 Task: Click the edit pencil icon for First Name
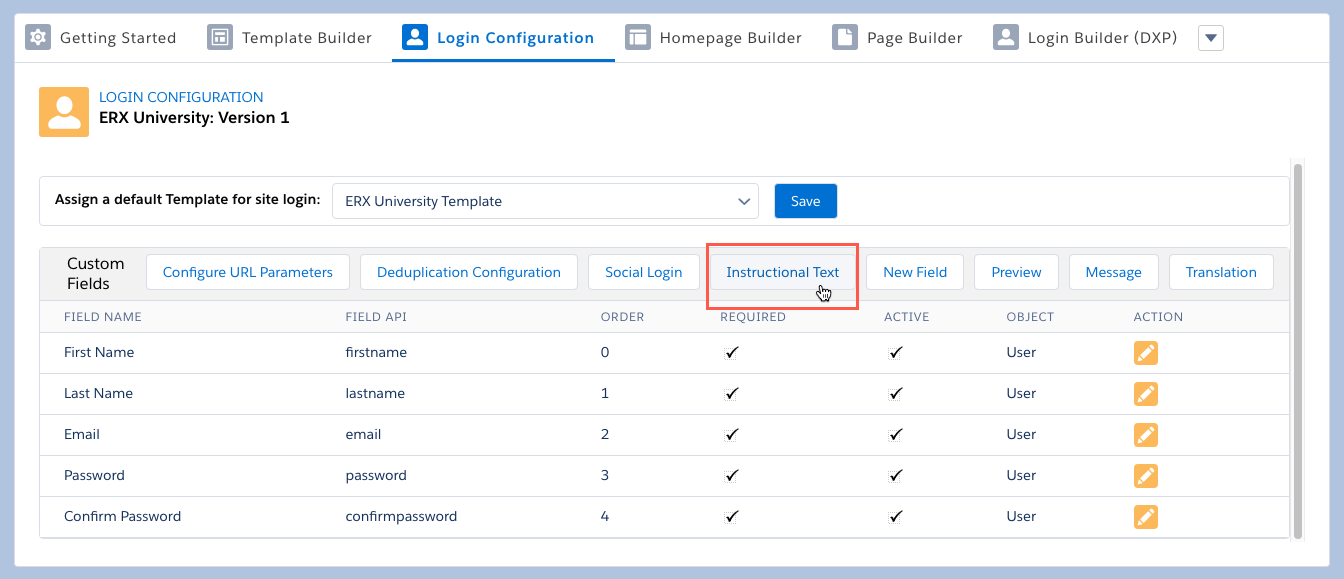coord(1145,353)
